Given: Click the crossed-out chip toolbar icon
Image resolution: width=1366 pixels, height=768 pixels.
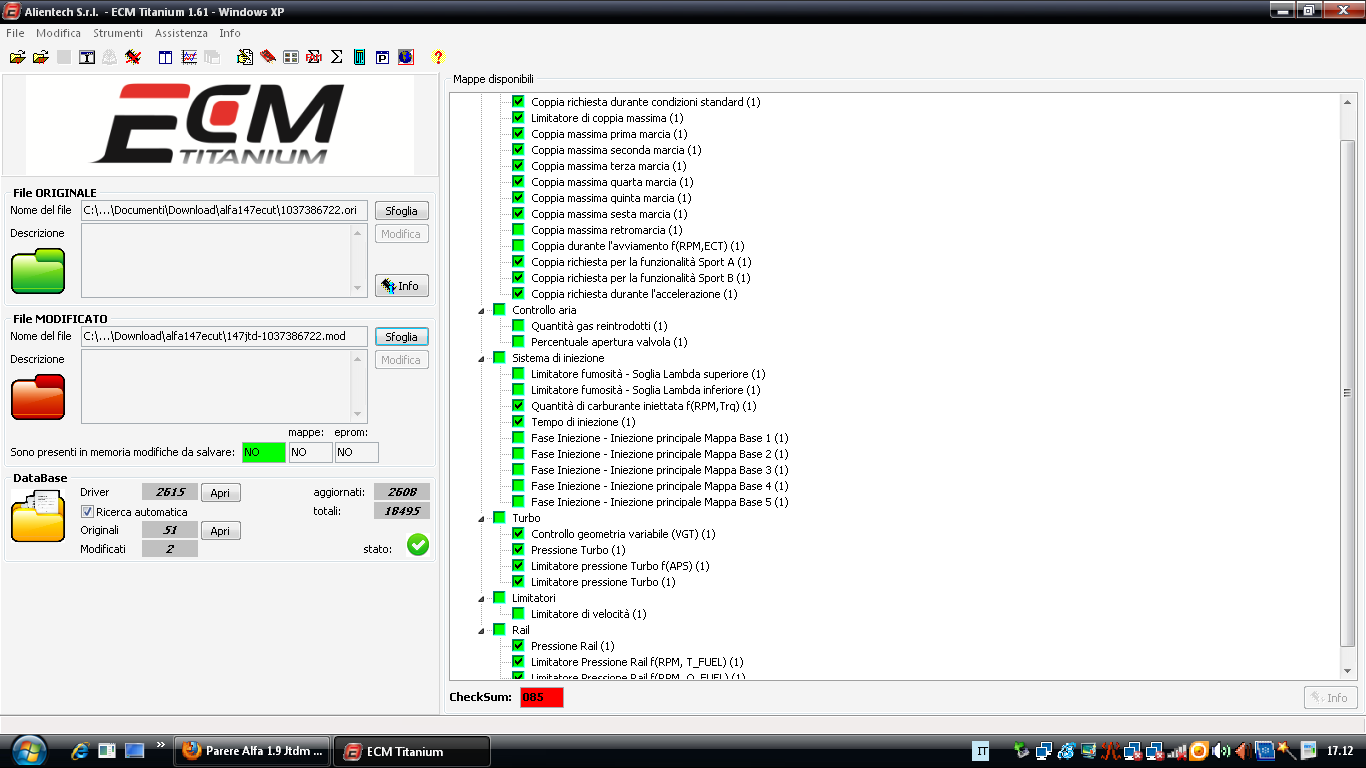Looking at the screenshot, I should pyautogui.click(x=133, y=58).
